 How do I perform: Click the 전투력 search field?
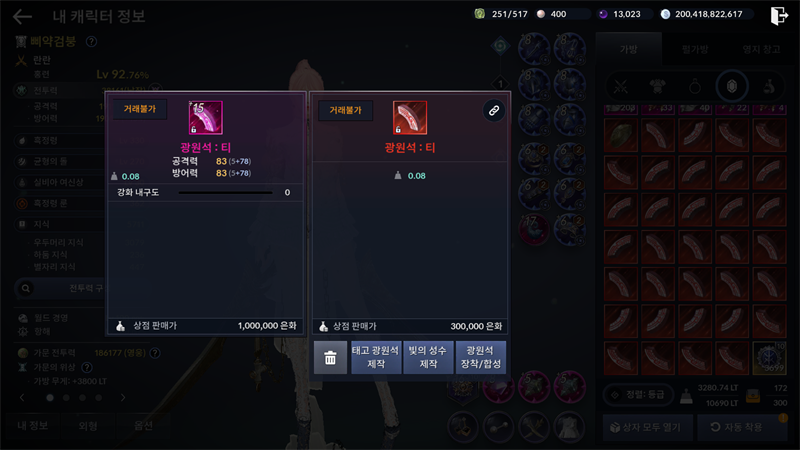pos(60,288)
